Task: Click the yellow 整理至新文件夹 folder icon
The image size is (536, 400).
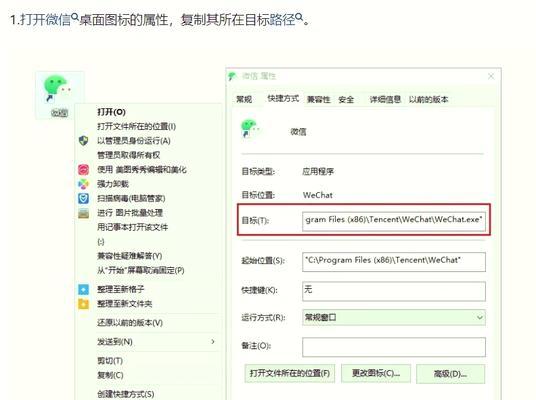Action: (83, 304)
